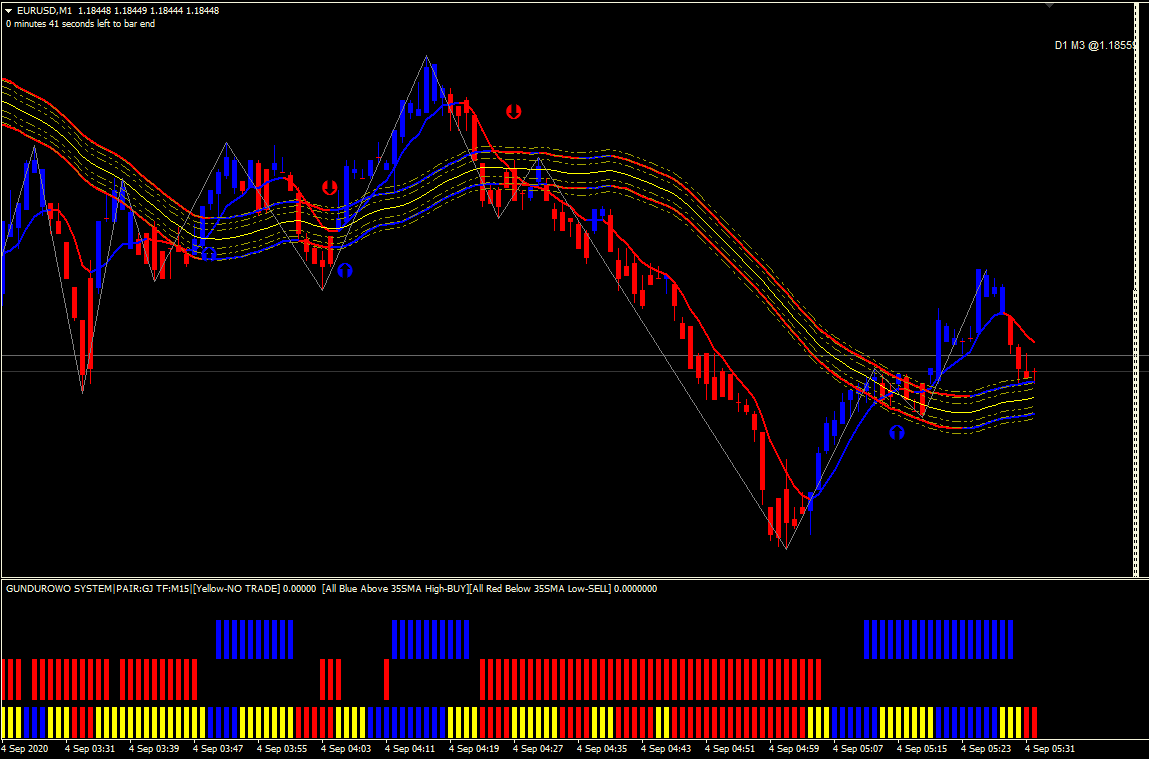Click the 4 Sep 04:19 time label
1149x759 pixels.
(474, 748)
